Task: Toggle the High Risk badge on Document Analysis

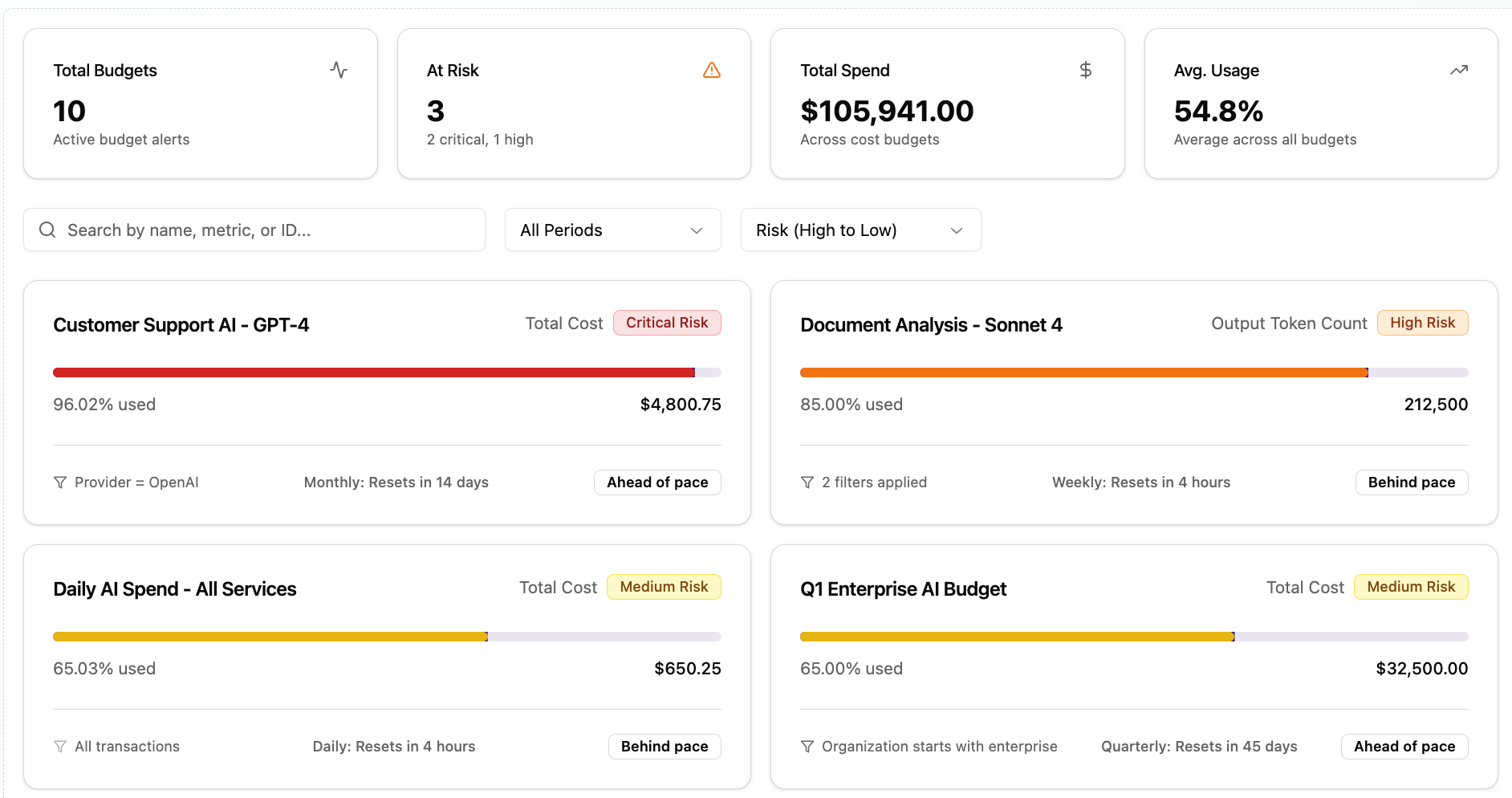Action: pos(1422,323)
